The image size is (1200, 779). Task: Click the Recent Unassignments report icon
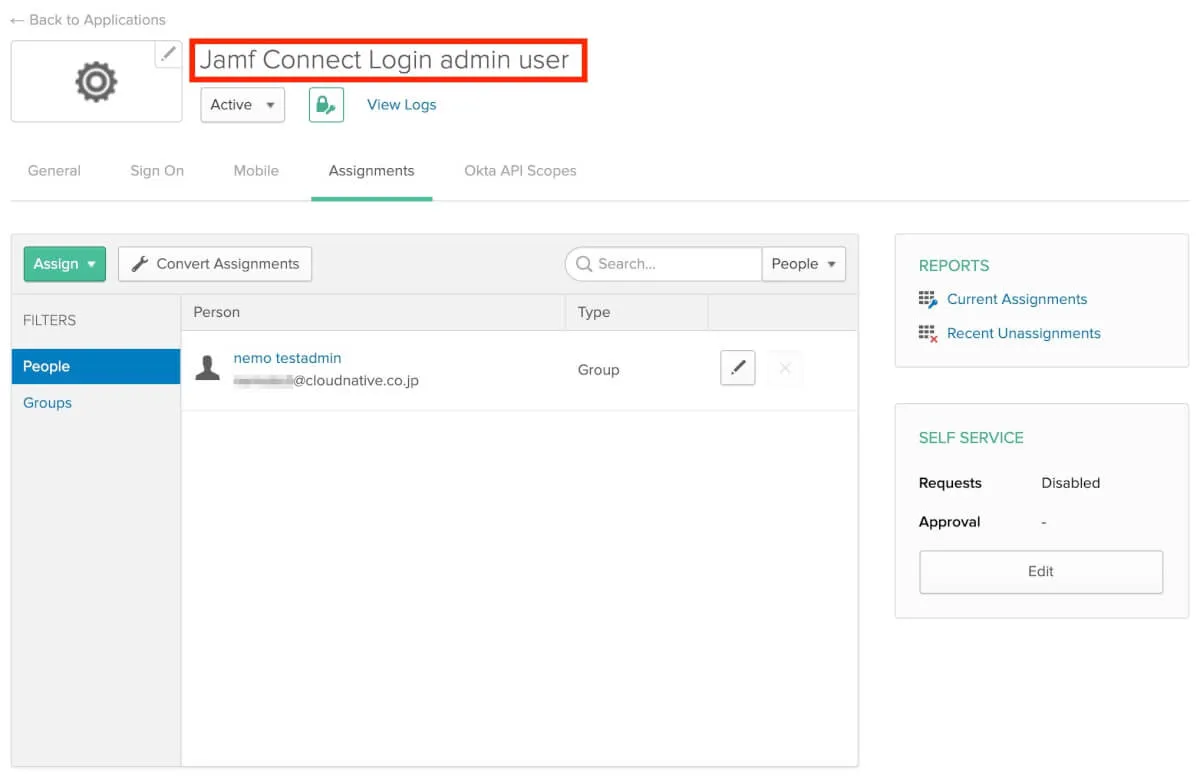tap(927, 334)
